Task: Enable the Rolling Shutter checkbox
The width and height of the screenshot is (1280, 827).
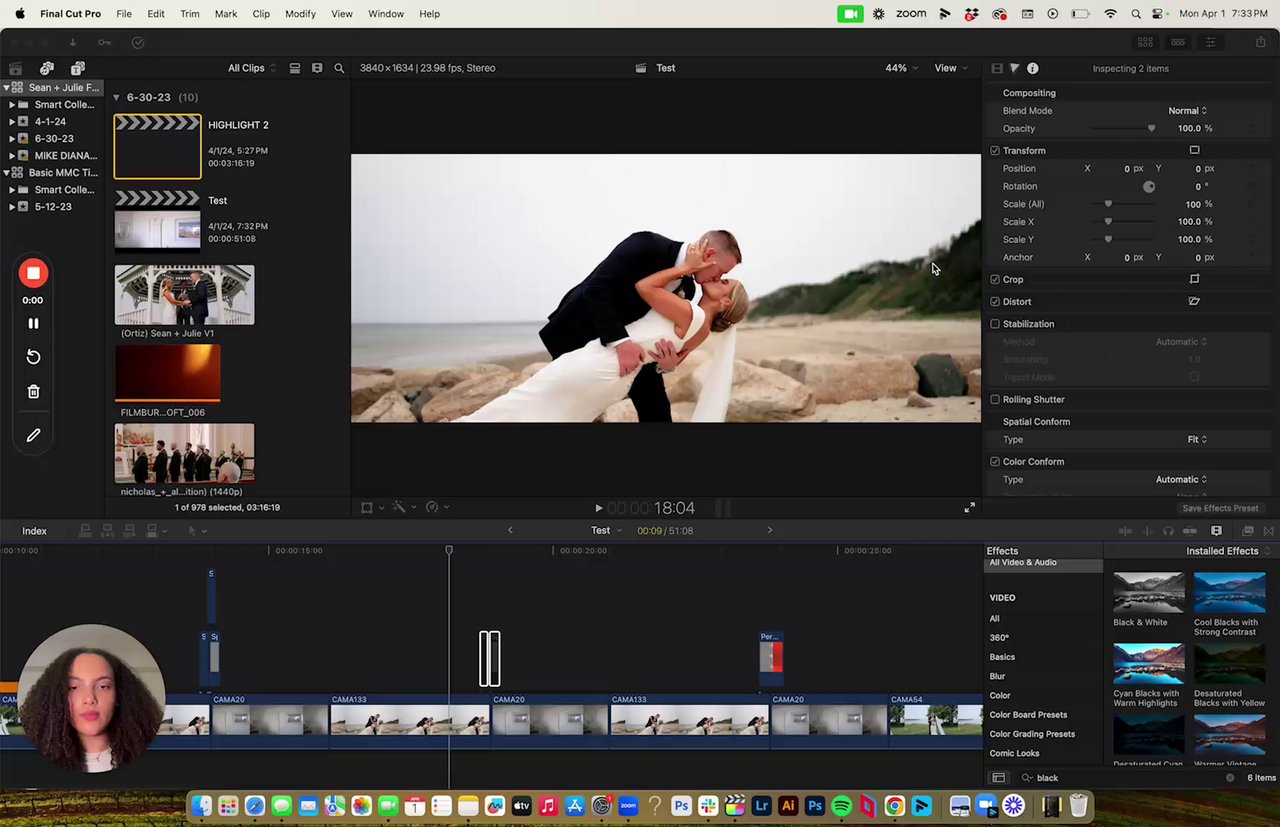Action: [995, 399]
